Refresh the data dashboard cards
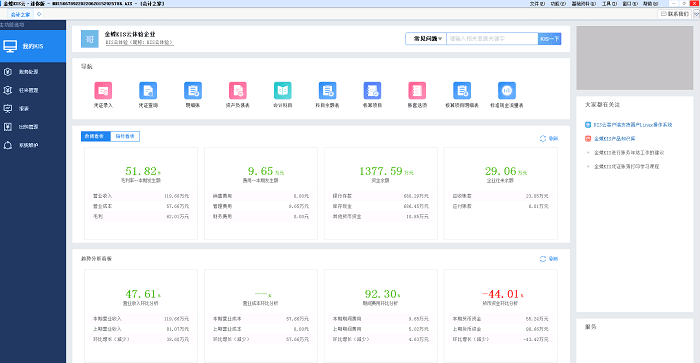 (549, 138)
